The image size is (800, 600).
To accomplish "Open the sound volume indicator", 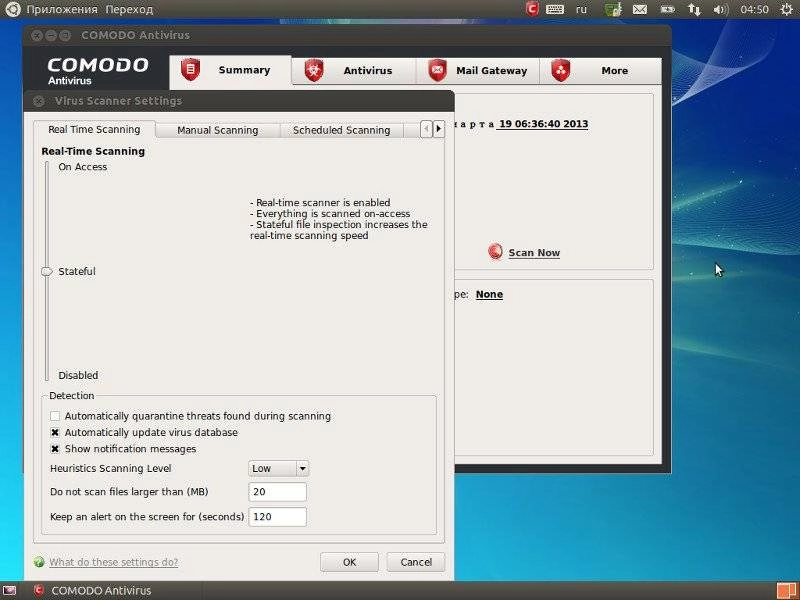I will (720, 9).
